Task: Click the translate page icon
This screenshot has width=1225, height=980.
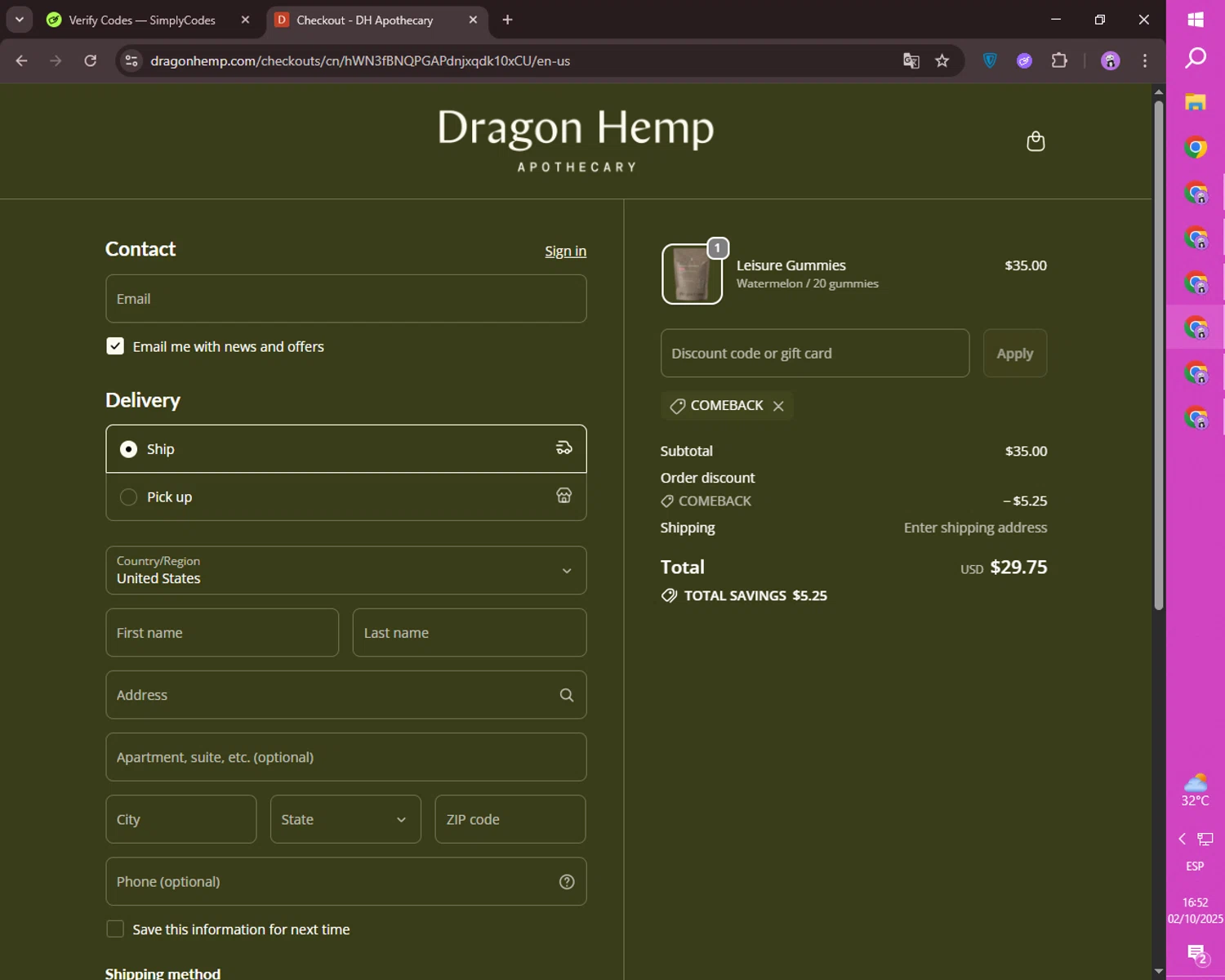Action: tap(911, 60)
